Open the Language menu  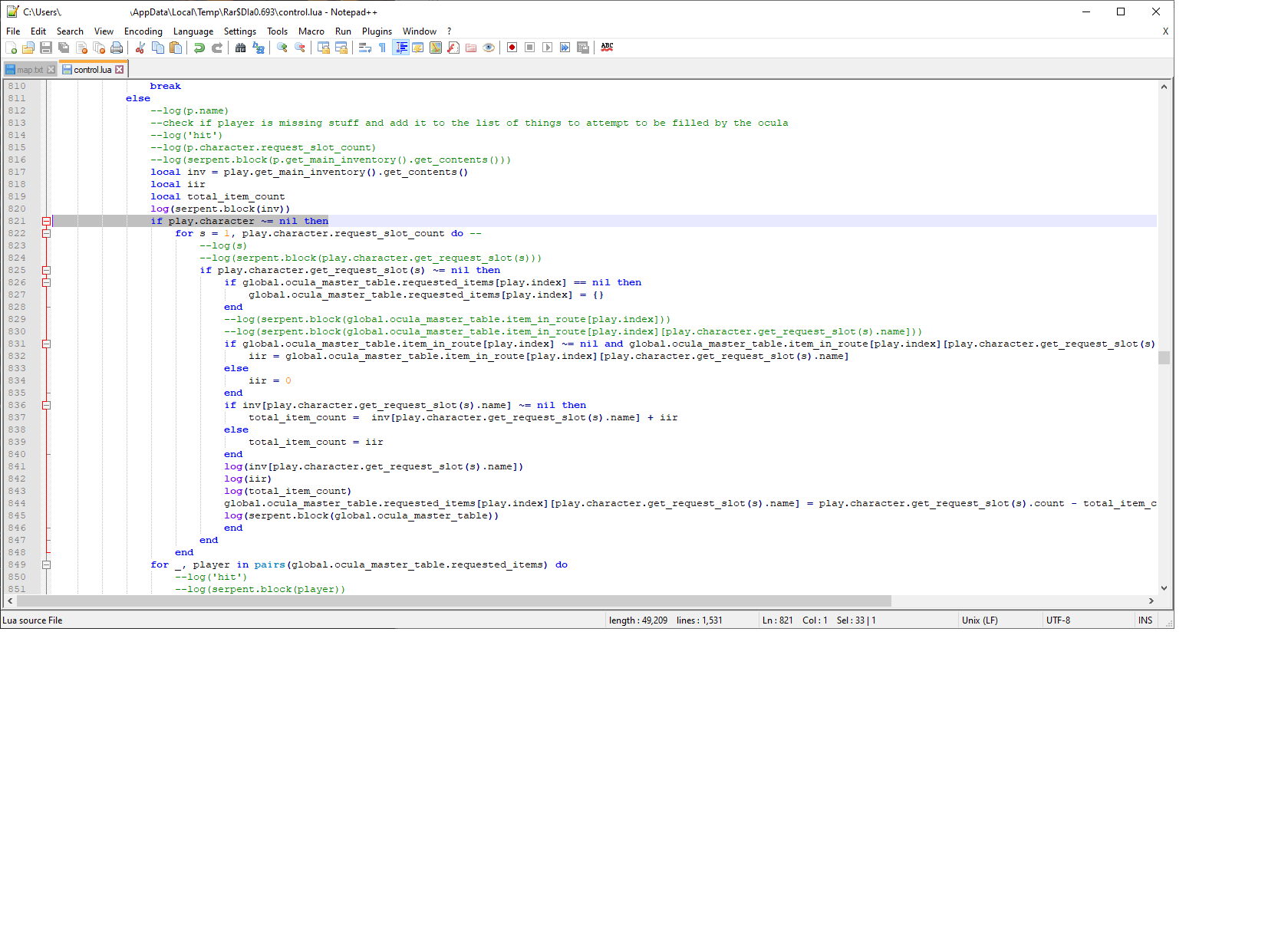point(193,31)
